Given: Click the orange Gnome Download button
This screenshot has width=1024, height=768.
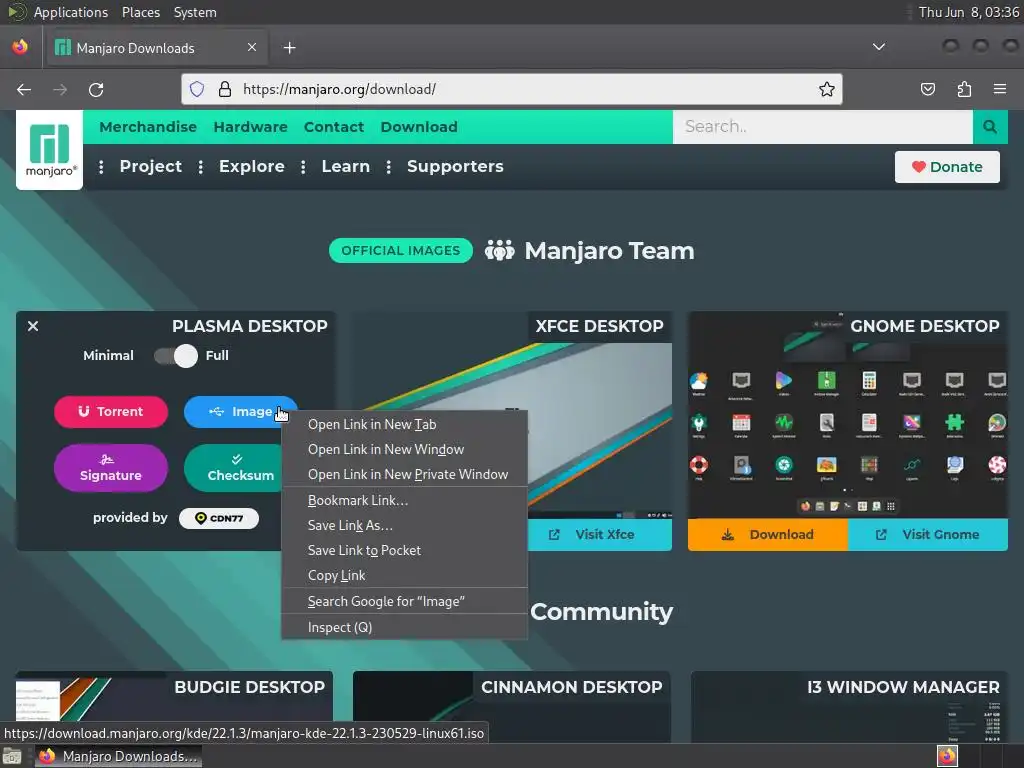Looking at the screenshot, I should pyautogui.click(x=768, y=535).
